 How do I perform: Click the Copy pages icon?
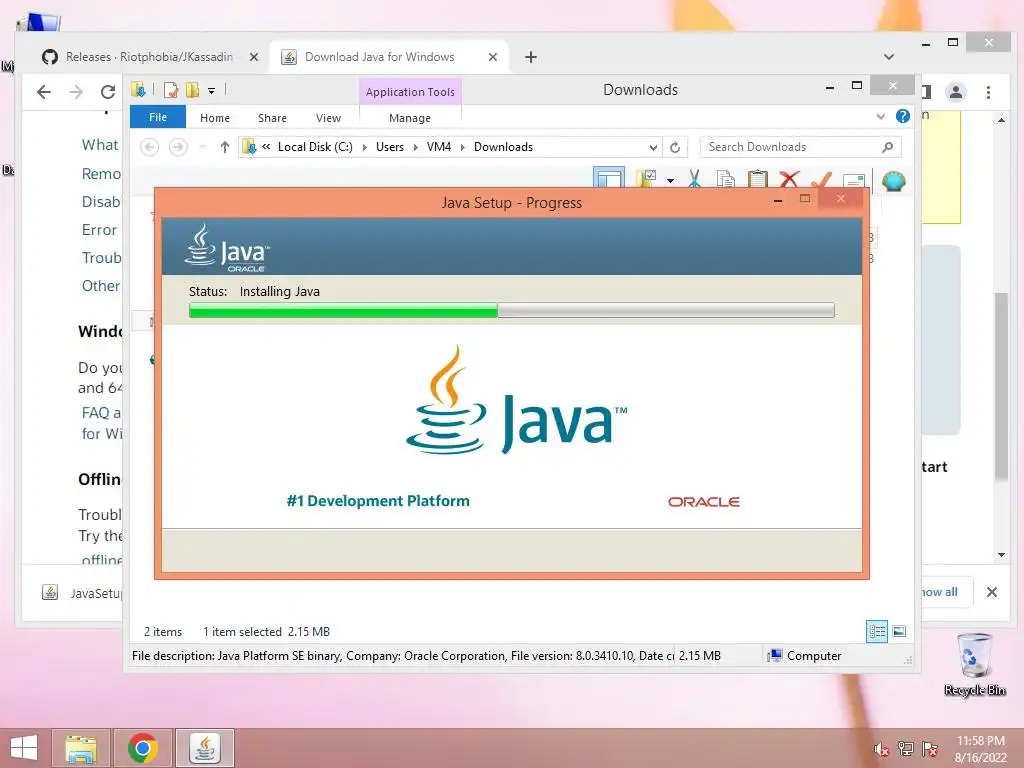725,179
